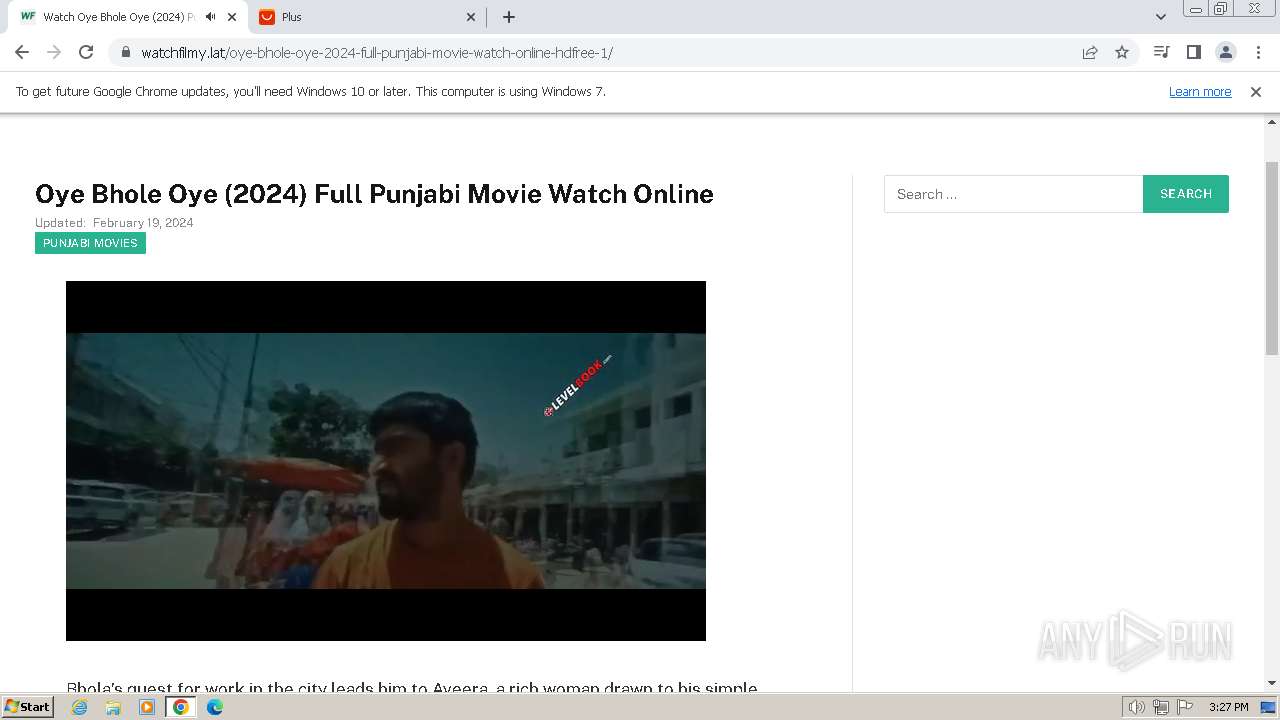Click the scrollbar down arrow
Screen dimensions: 1280x720
[1272, 683]
